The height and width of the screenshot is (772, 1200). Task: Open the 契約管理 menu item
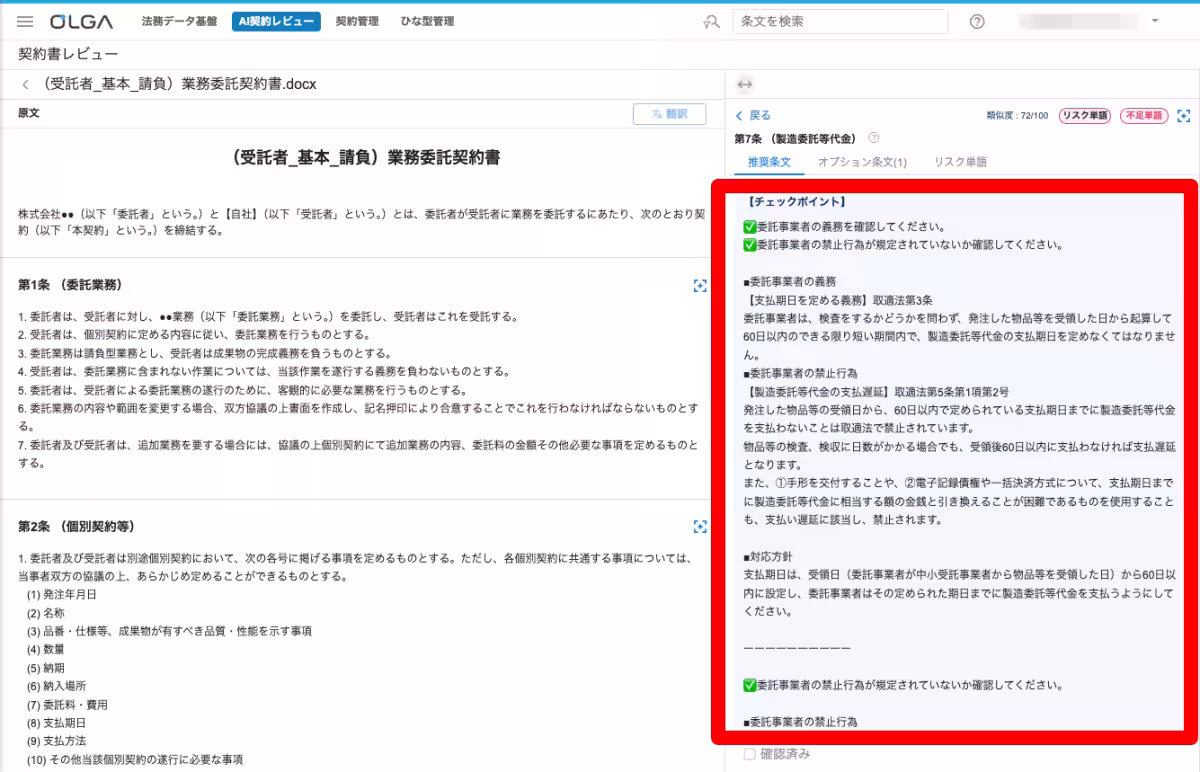358,20
